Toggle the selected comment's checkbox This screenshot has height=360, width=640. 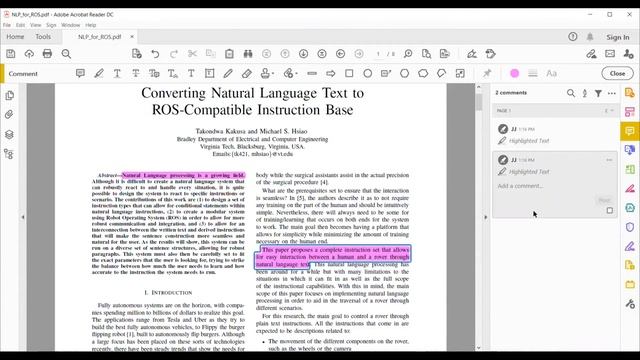tap(609, 210)
